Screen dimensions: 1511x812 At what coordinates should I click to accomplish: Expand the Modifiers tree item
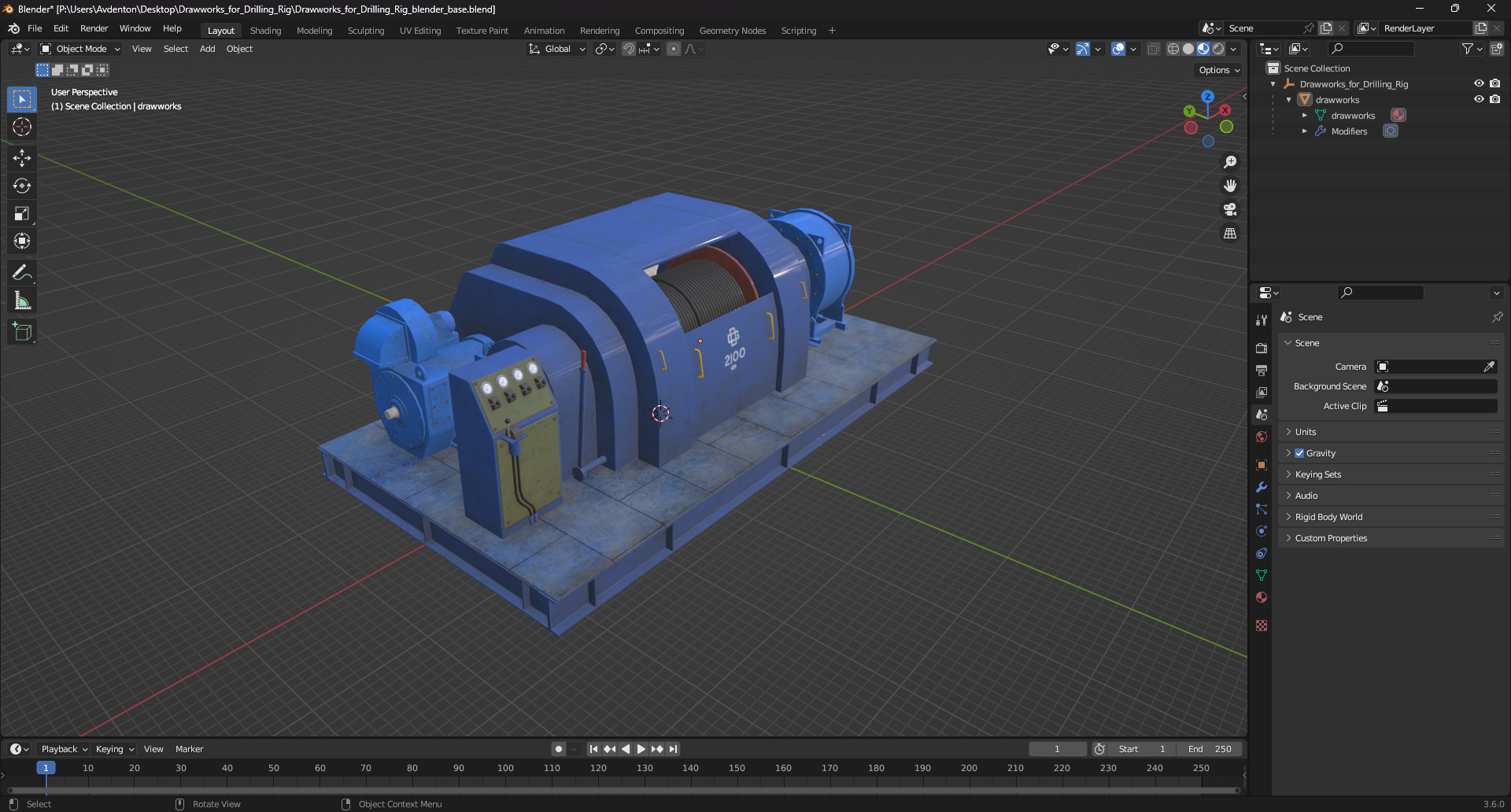(1304, 131)
